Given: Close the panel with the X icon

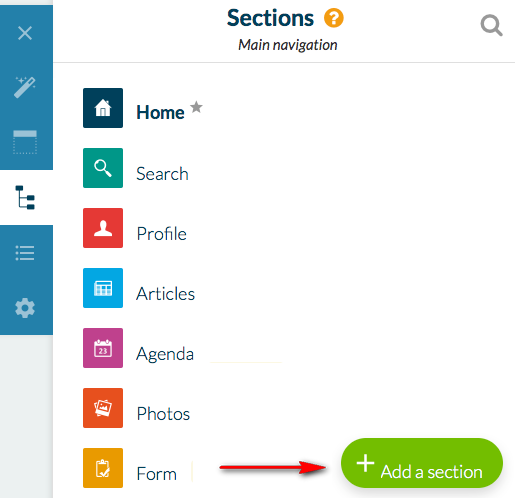Looking at the screenshot, I should tap(25, 33).
